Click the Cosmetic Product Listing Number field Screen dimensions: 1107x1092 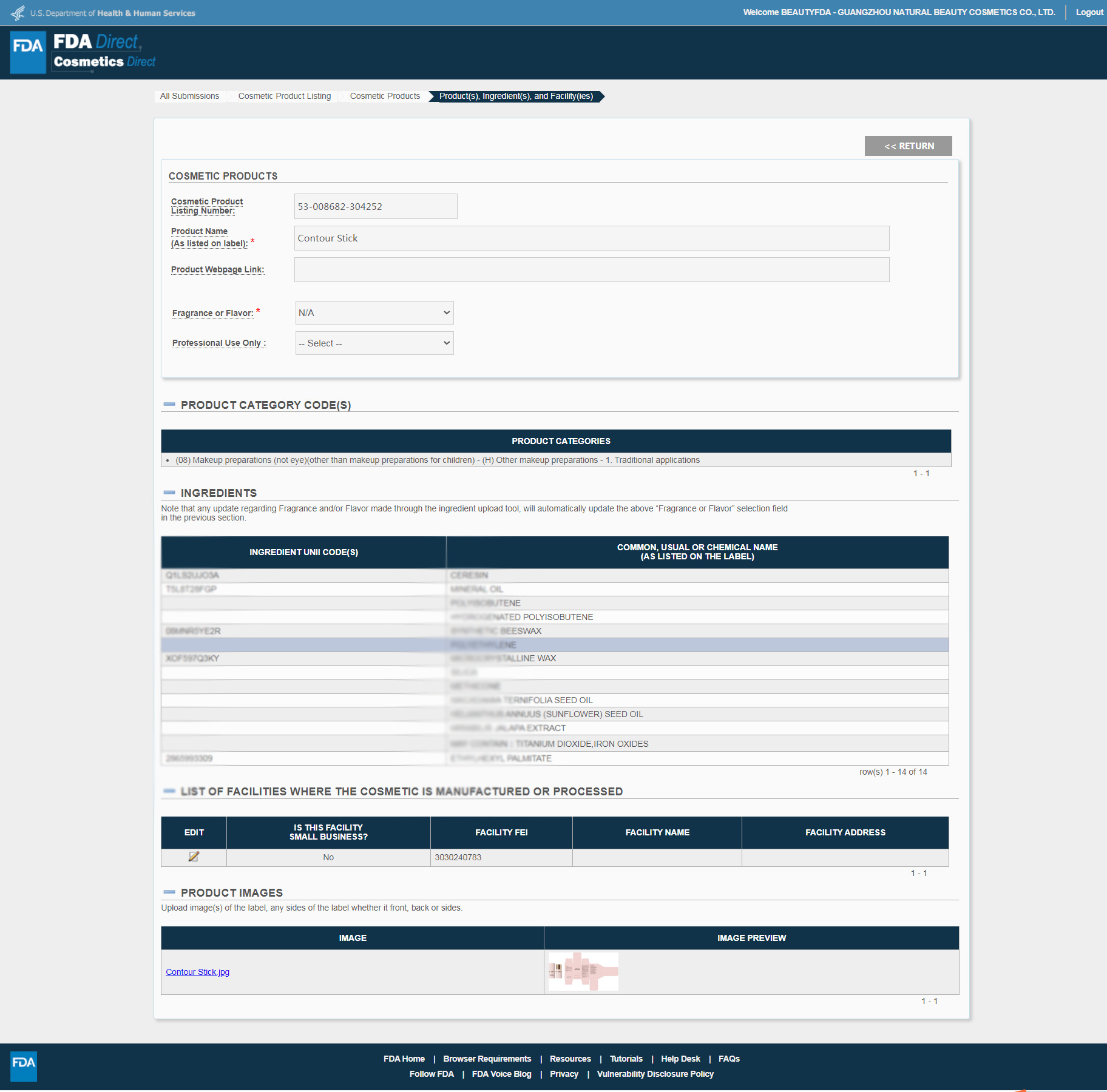(x=376, y=206)
